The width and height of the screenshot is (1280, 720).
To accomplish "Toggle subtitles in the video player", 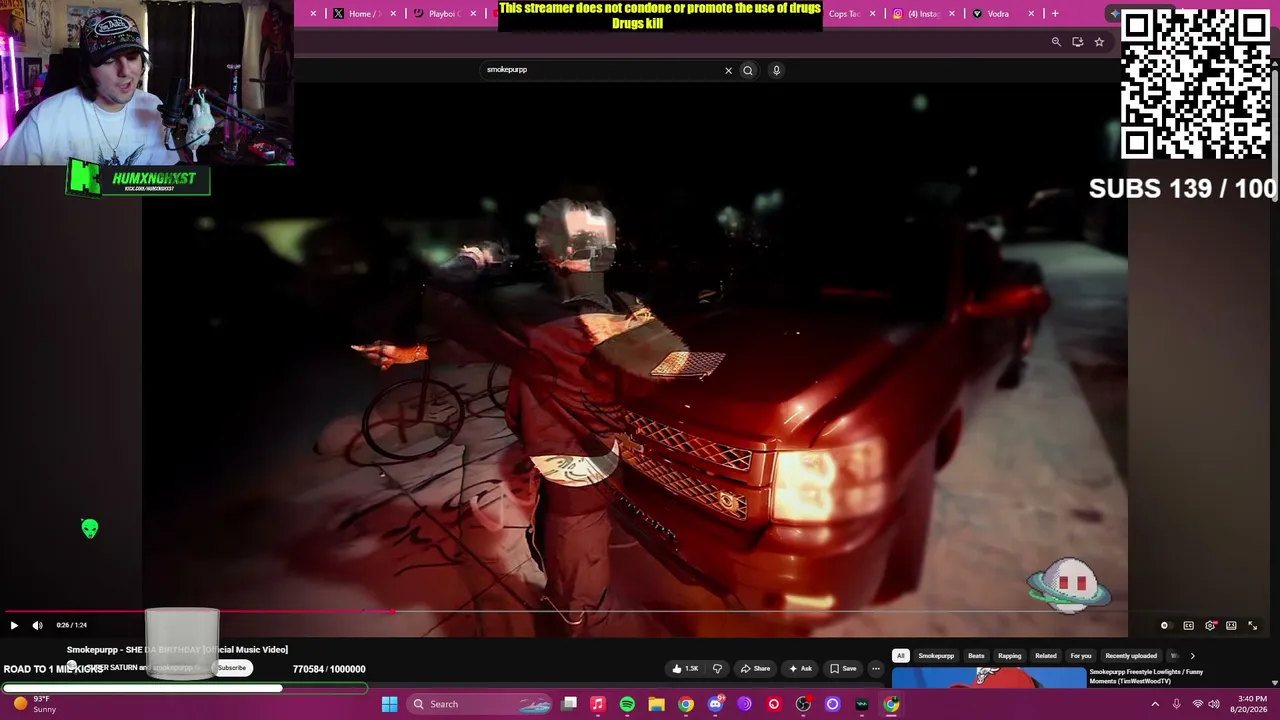I will 1188,626.
